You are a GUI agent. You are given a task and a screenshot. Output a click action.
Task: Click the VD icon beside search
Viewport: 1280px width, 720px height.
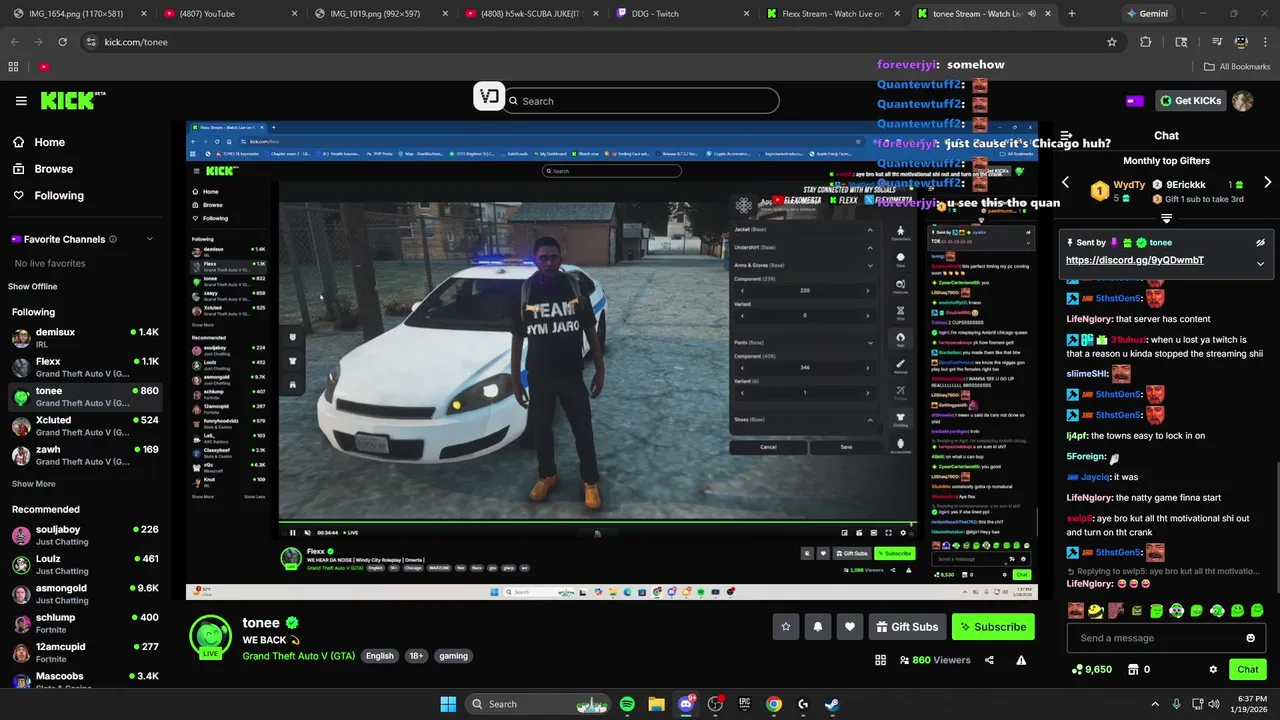point(488,97)
